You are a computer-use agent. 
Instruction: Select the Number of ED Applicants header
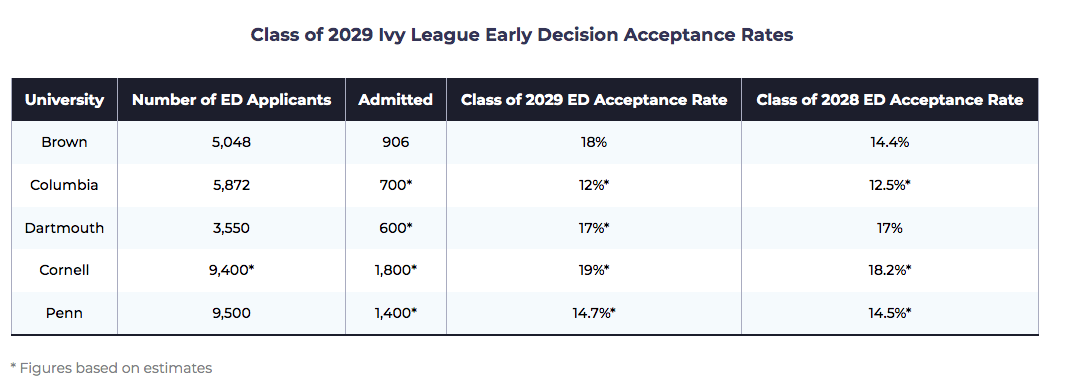point(231,100)
